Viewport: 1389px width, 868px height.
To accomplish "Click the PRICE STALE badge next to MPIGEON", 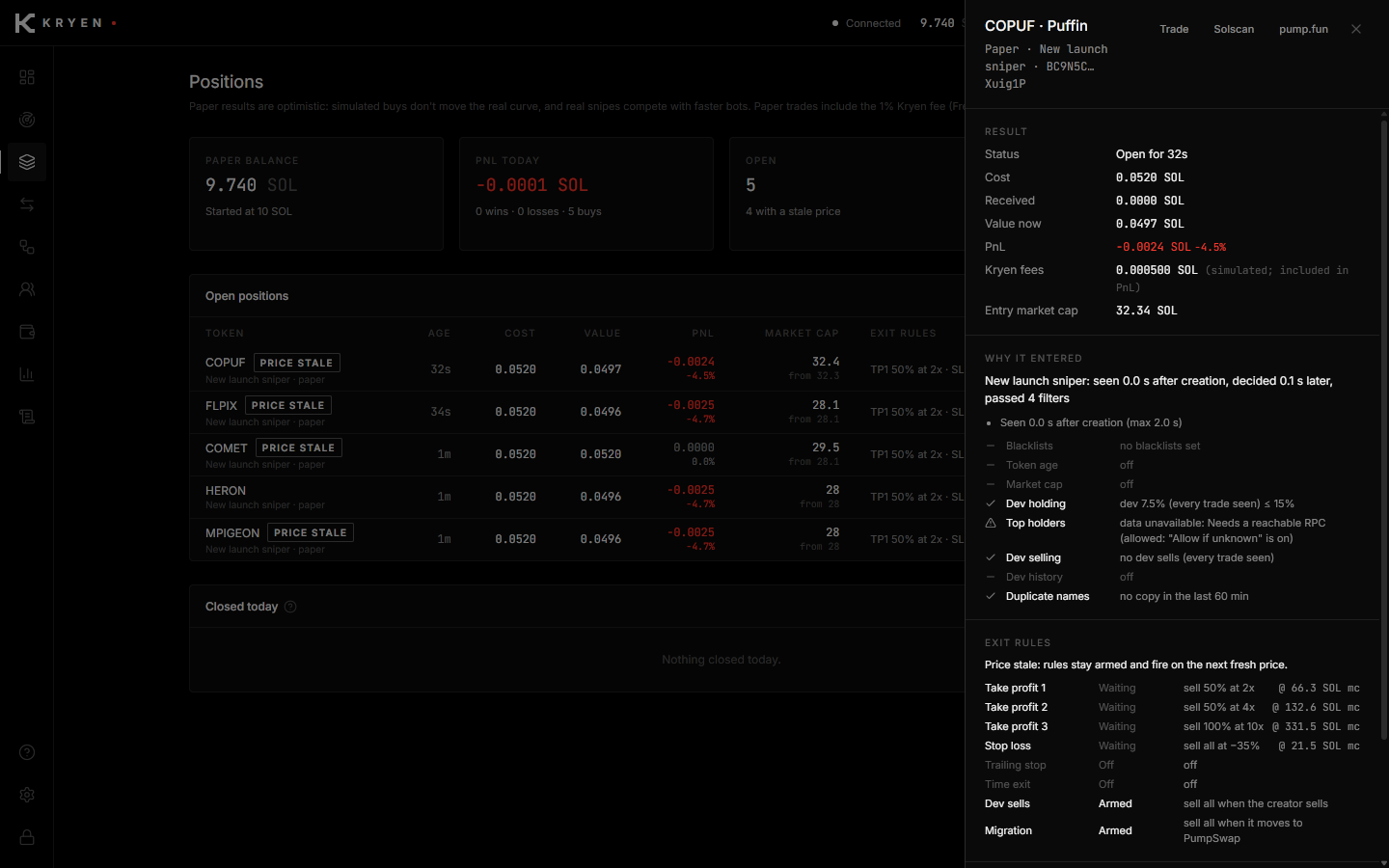I will pos(311,532).
